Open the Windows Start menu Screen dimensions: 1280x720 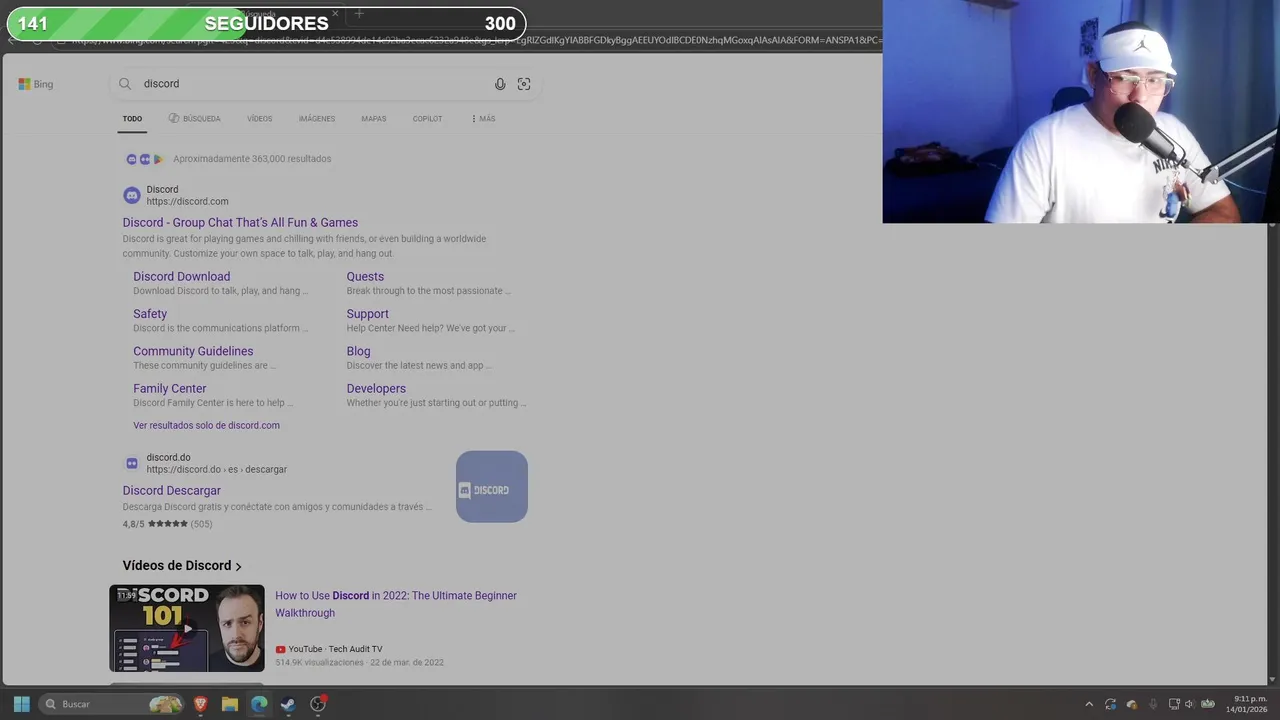[22, 704]
